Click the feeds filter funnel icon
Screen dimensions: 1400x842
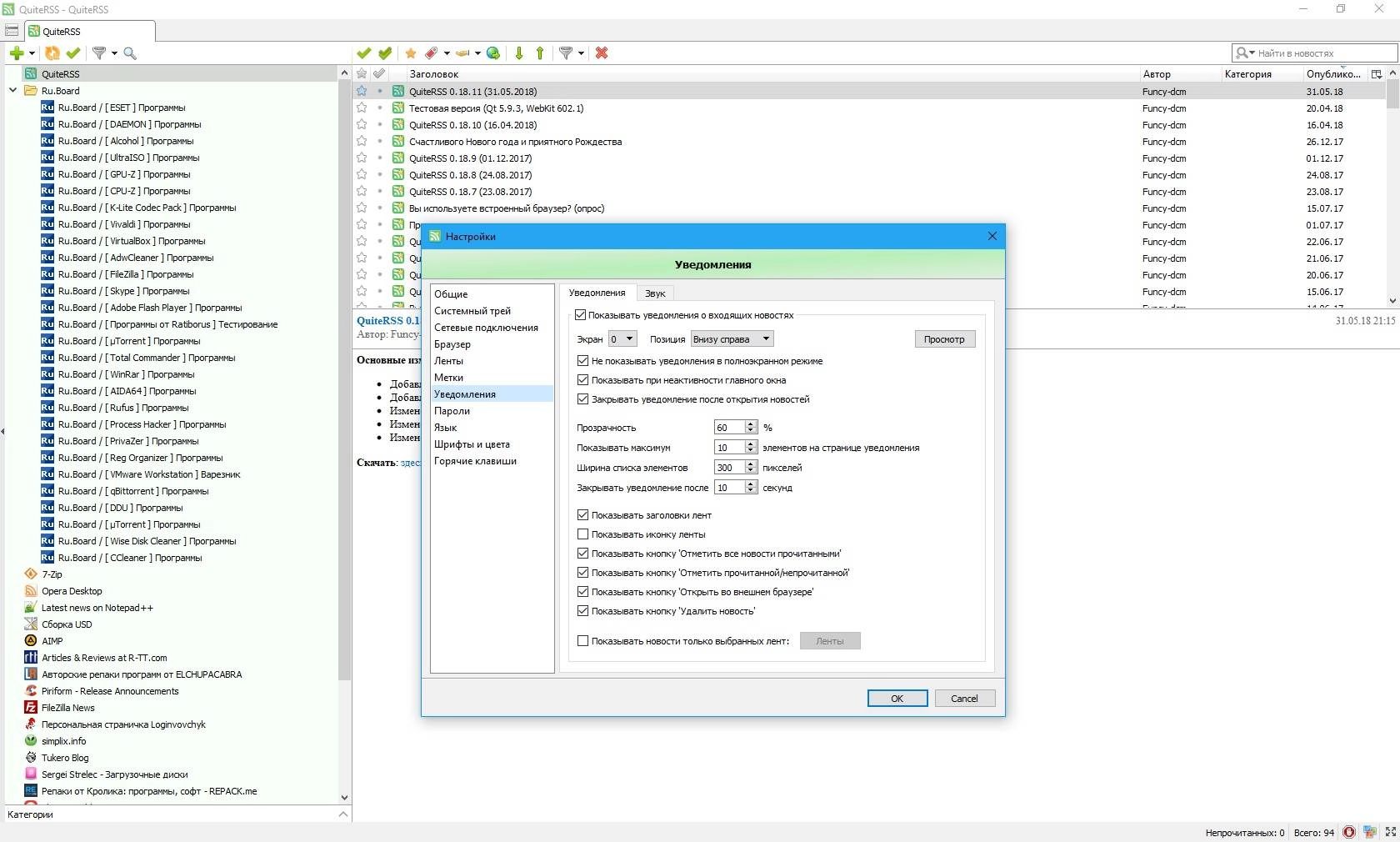click(x=99, y=53)
